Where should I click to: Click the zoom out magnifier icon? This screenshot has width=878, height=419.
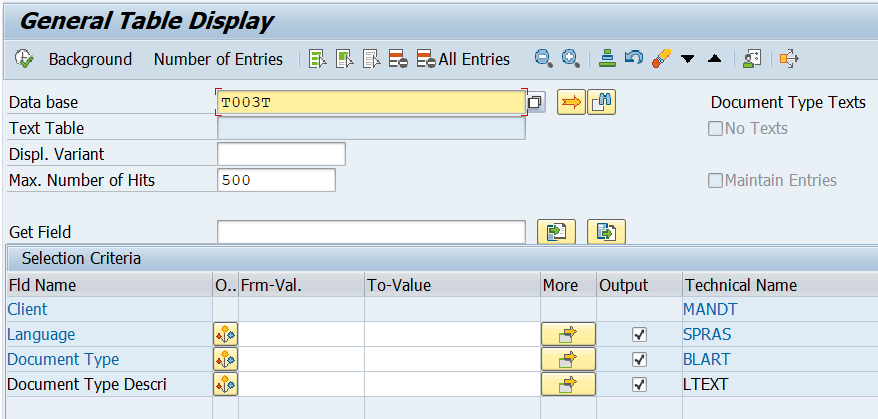pos(544,58)
